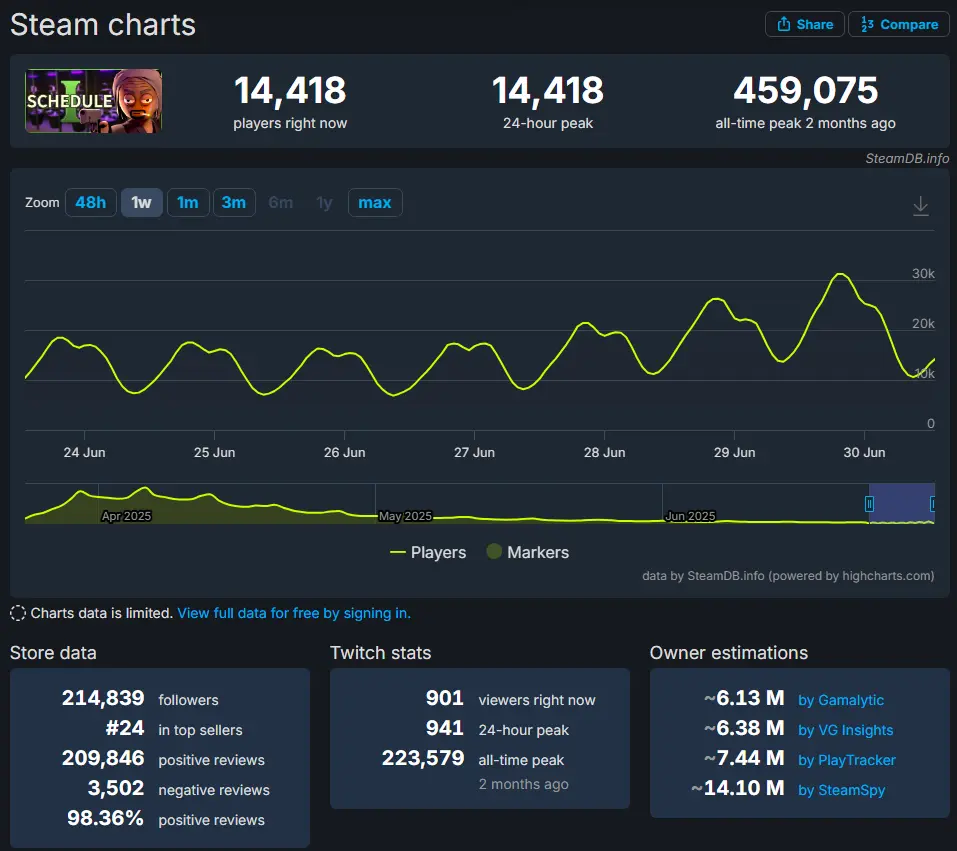This screenshot has width=957, height=851.
Task: Open the Gamalytic owner estimate link
Action: click(x=840, y=700)
